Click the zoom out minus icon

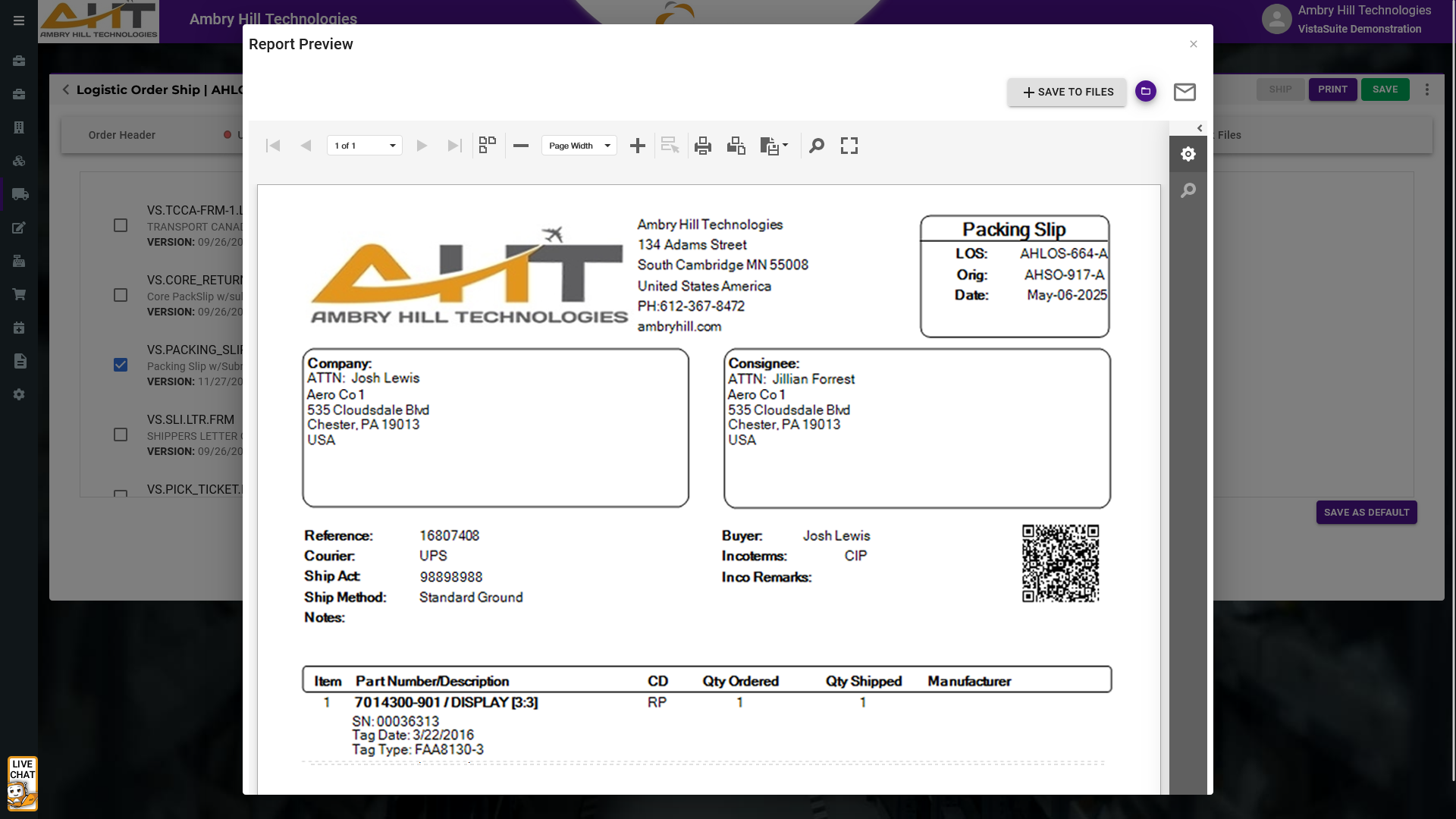coord(521,146)
